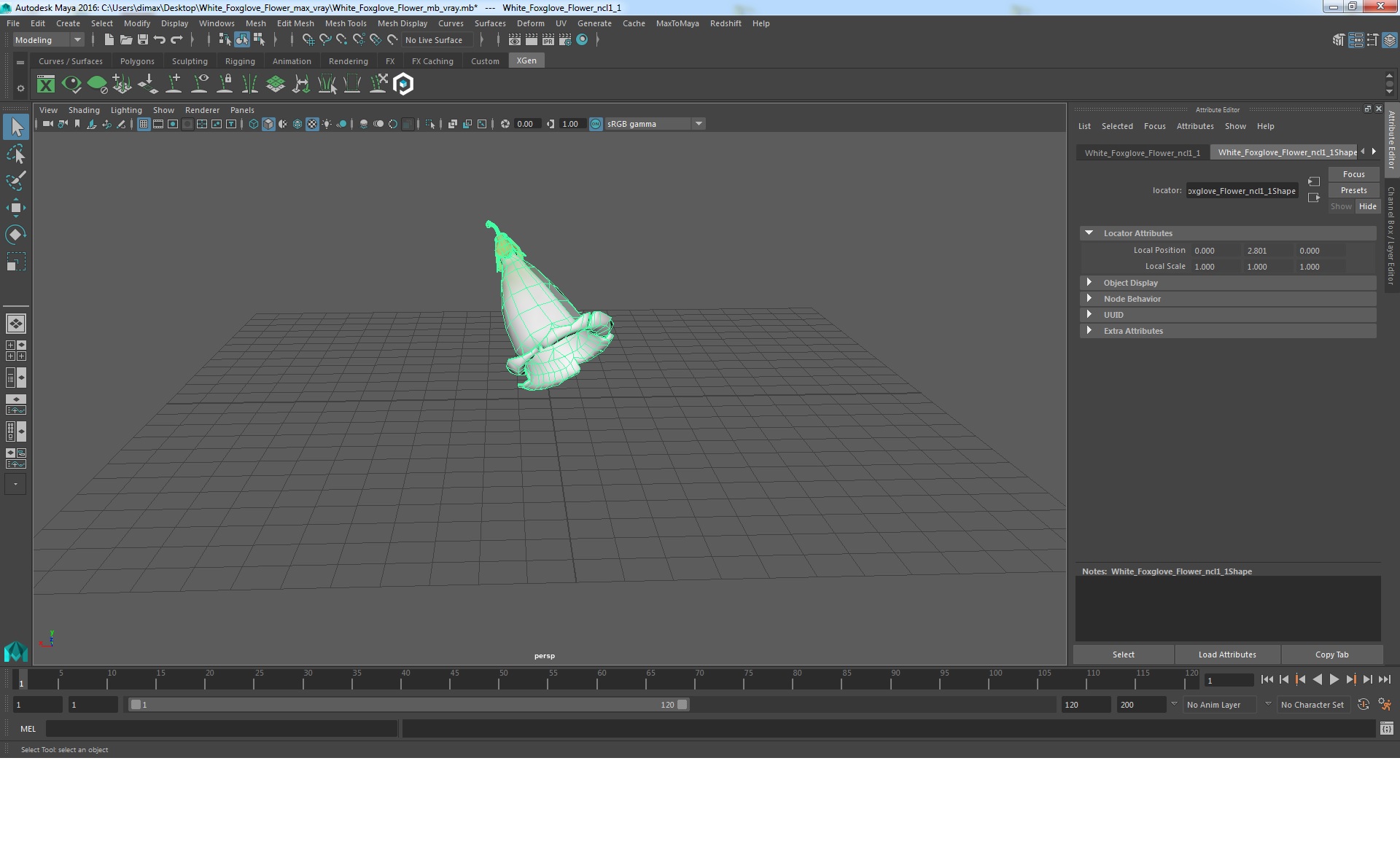Image resolution: width=1400 pixels, height=844 pixels.
Task: Click the range slider end handle at 120
Action: [x=682, y=705]
